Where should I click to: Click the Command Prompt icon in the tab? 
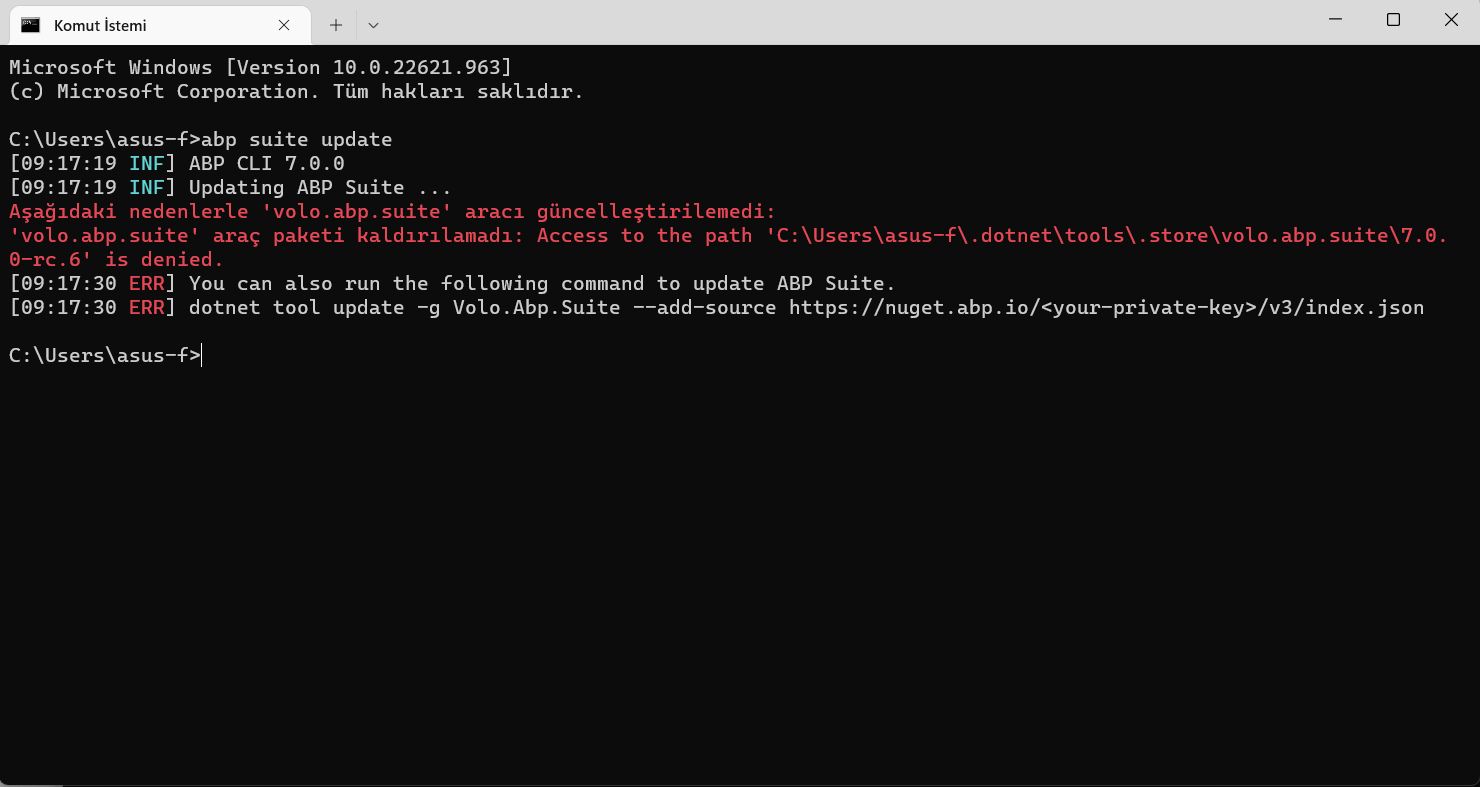click(x=31, y=25)
